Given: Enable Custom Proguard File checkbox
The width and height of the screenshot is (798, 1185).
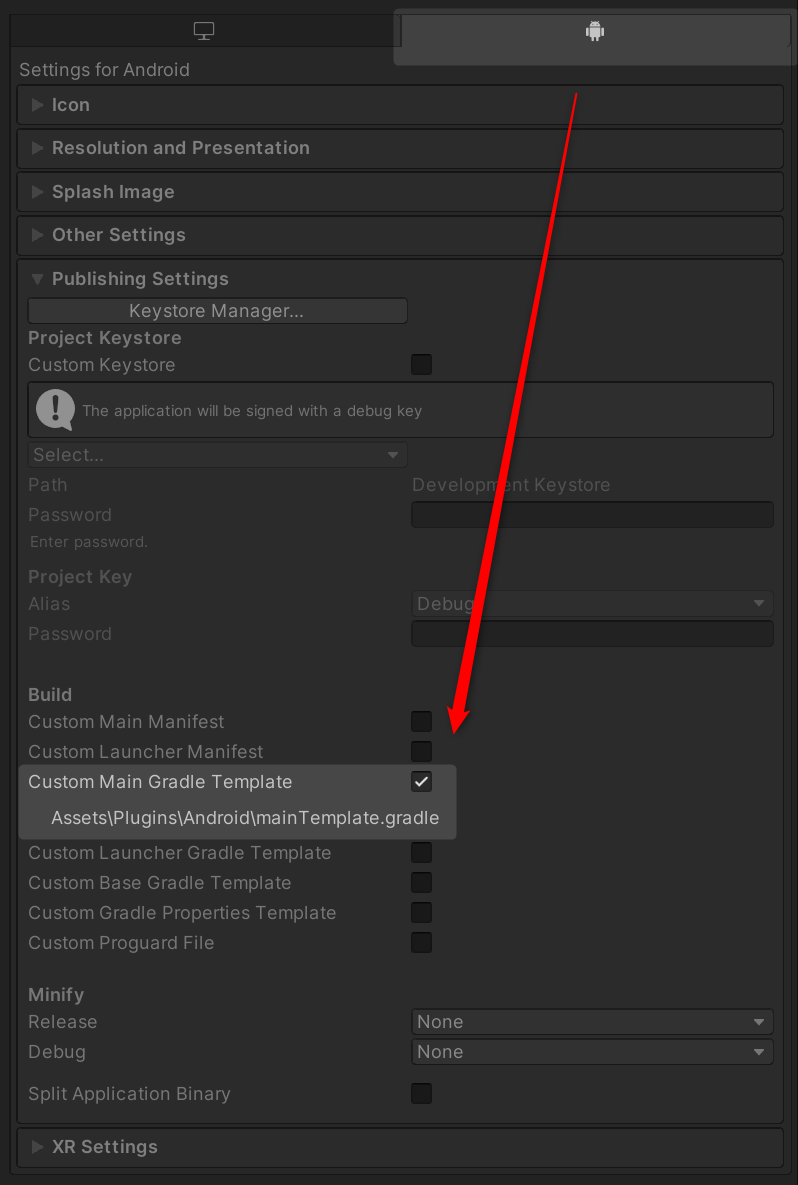Looking at the screenshot, I should [x=422, y=942].
